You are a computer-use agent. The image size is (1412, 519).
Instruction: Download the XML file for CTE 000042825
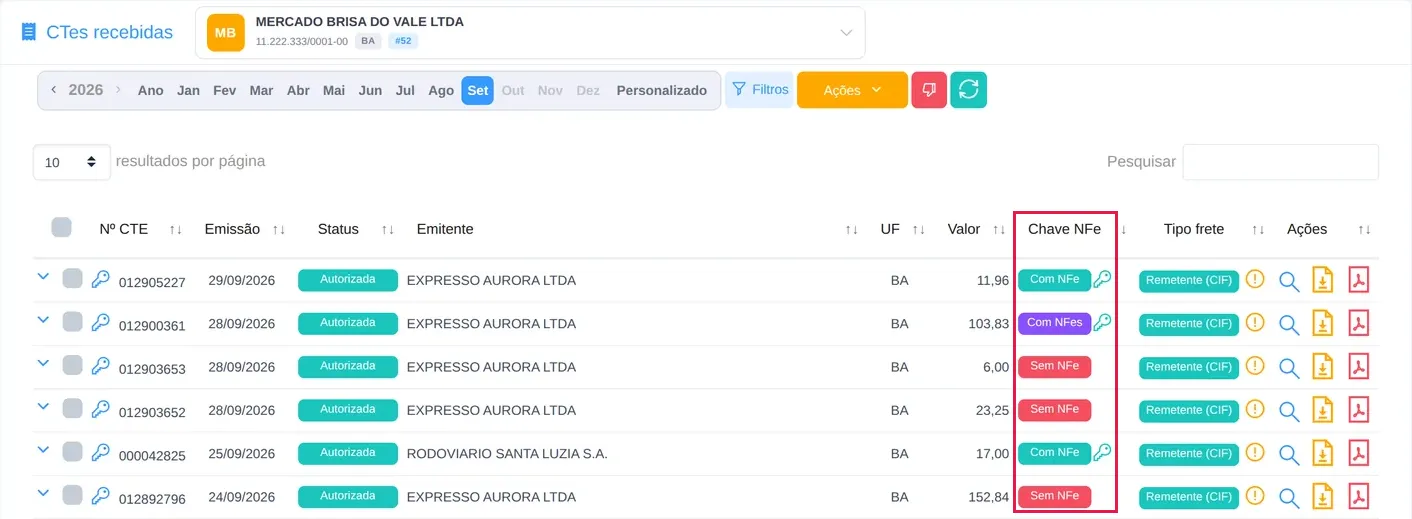(x=1323, y=453)
